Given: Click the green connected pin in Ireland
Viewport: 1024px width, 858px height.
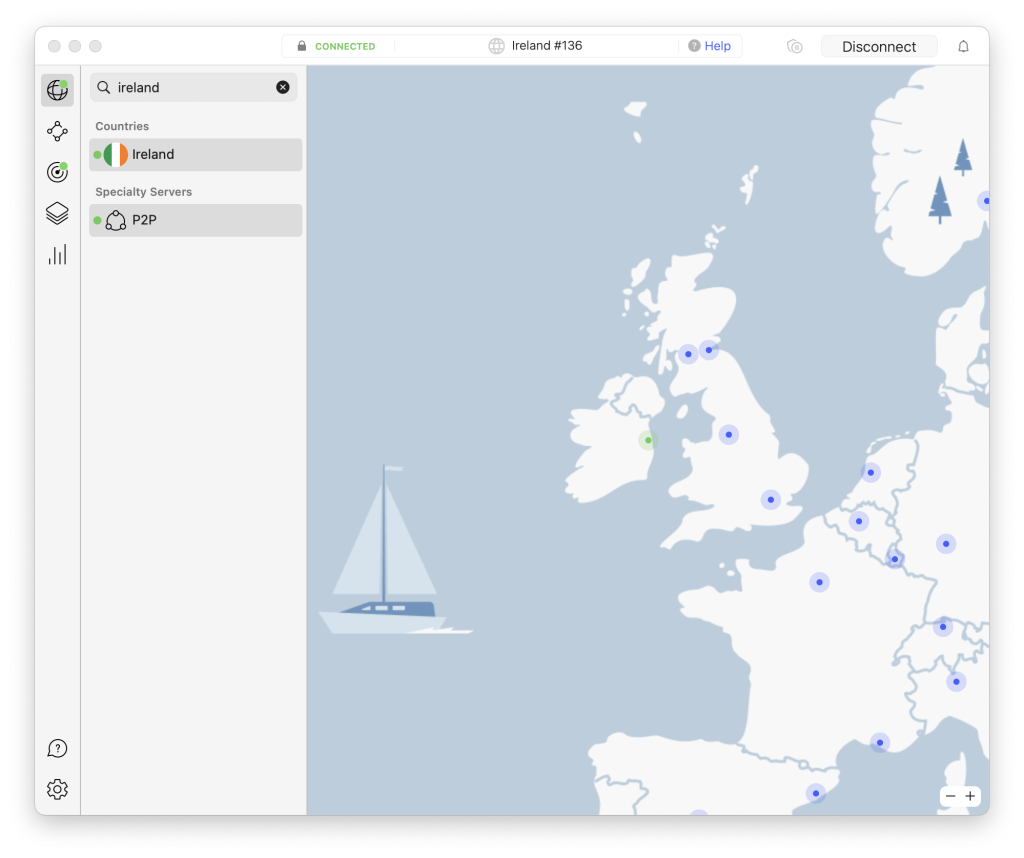Looking at the screenshot, I should coord(648,440).
